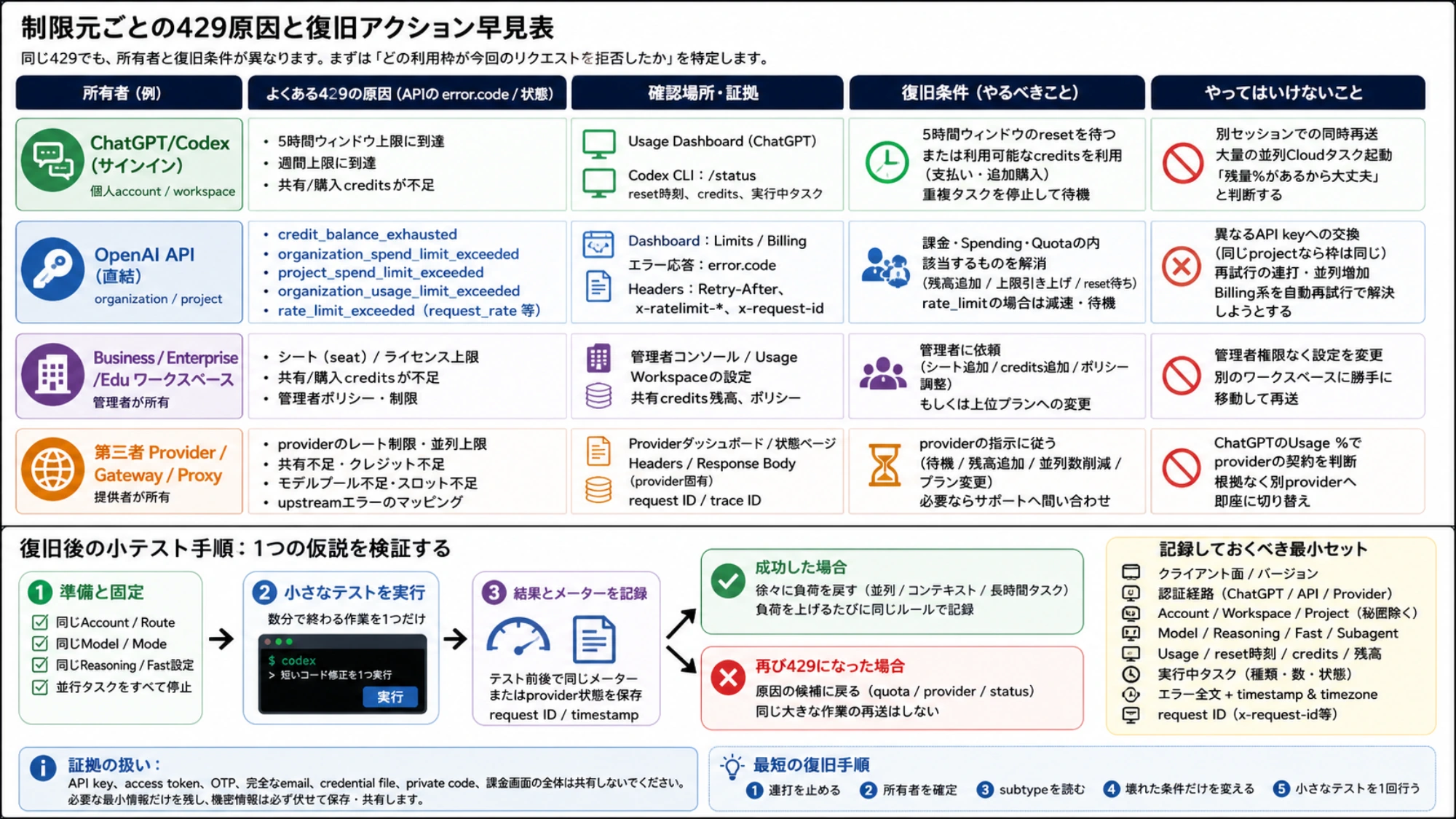Click the blue OpenAI API key icon
1456x819 pixels.
52,269
